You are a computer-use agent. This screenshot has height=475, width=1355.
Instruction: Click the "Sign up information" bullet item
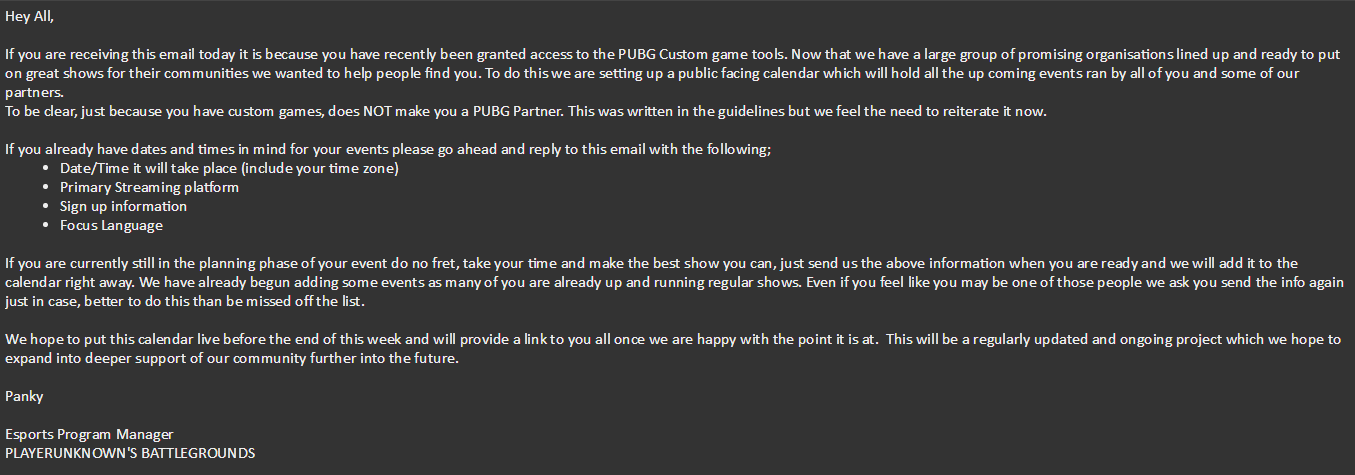tap(123, 206)
